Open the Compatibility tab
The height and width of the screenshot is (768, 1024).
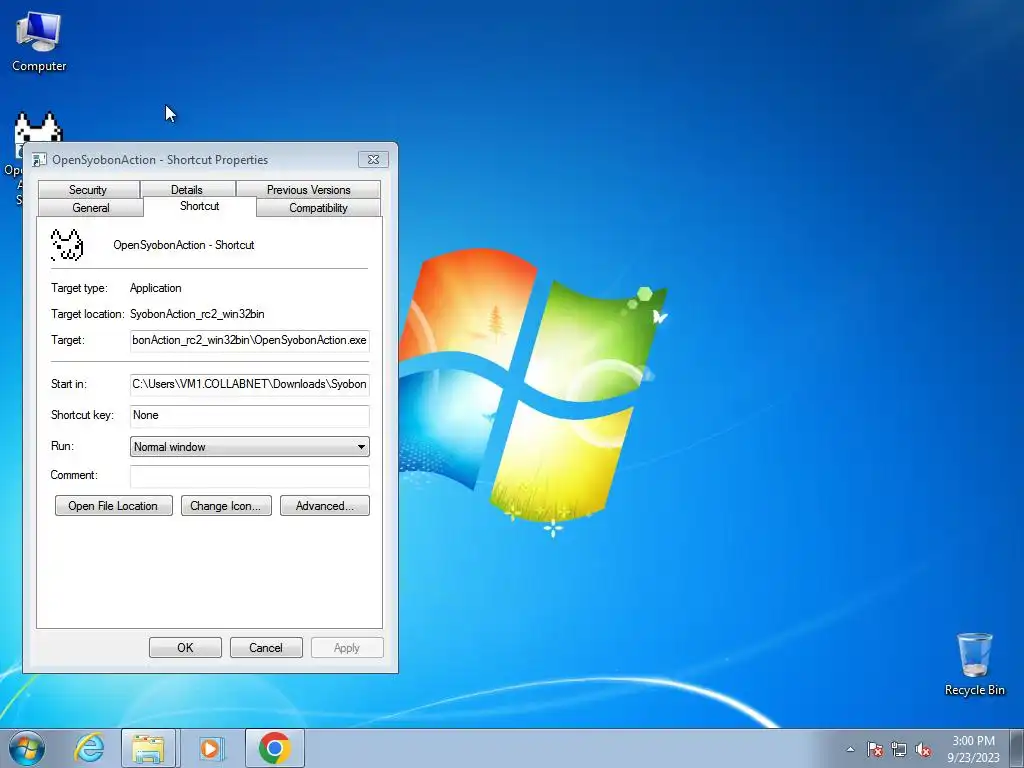[319, 208]
